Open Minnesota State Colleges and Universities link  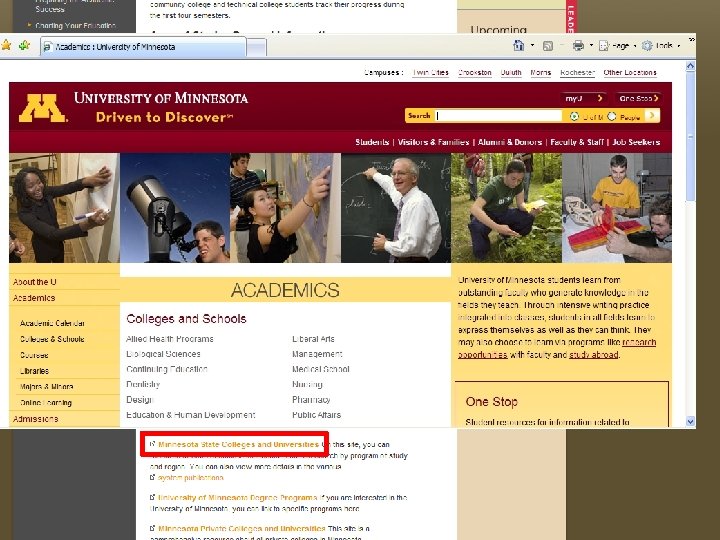point(238,444)
